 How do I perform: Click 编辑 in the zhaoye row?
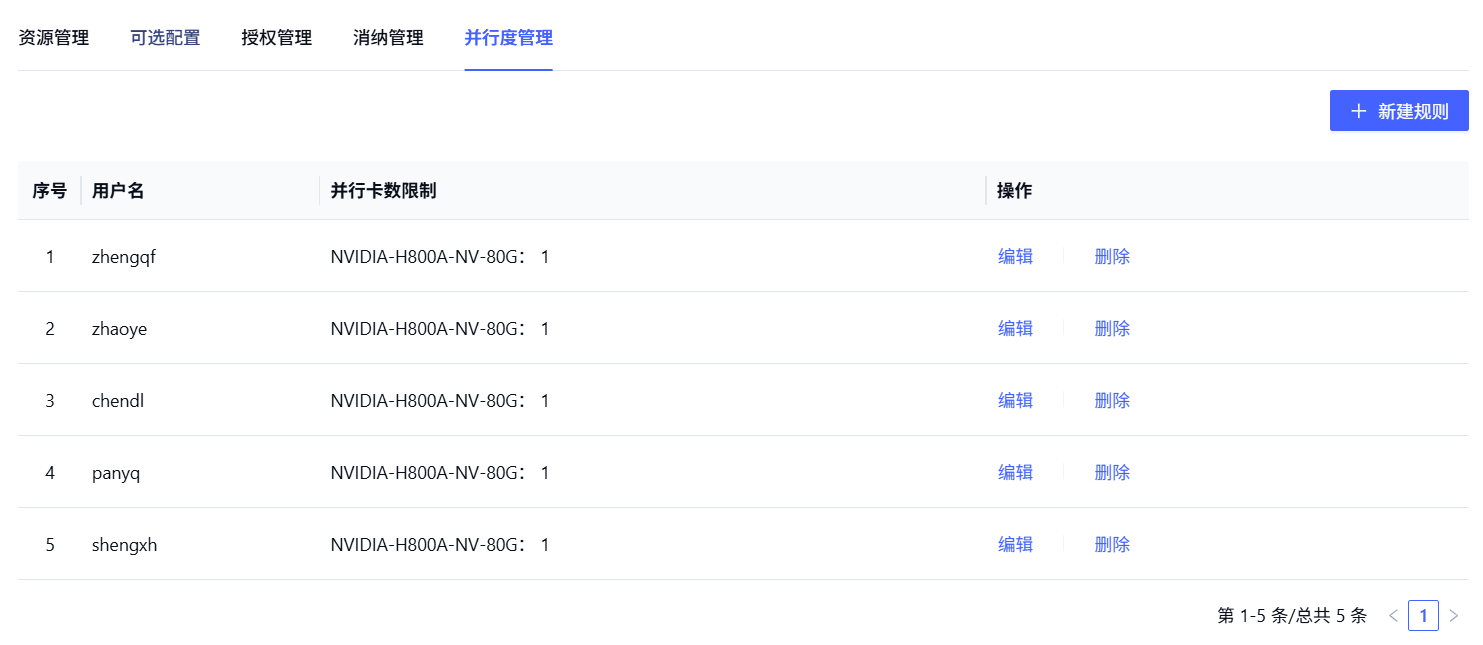(x=1015, y=328)
